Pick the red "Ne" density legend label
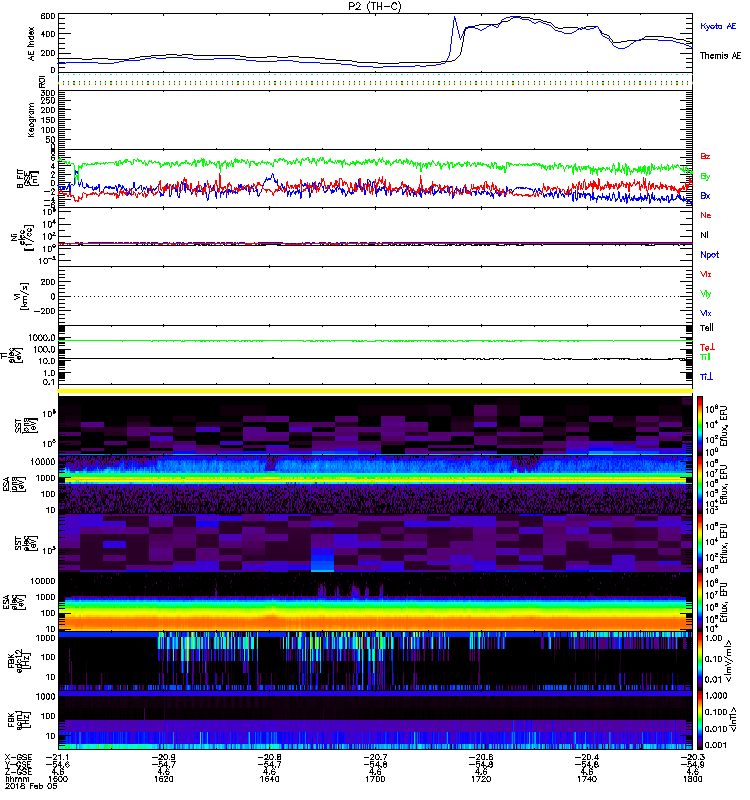This screenshot has width=750, height=800. tap(706, 215)
